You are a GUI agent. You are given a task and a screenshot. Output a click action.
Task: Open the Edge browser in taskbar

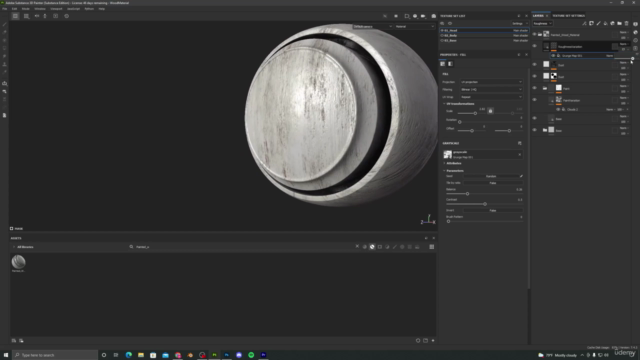(x=129, y=355)
